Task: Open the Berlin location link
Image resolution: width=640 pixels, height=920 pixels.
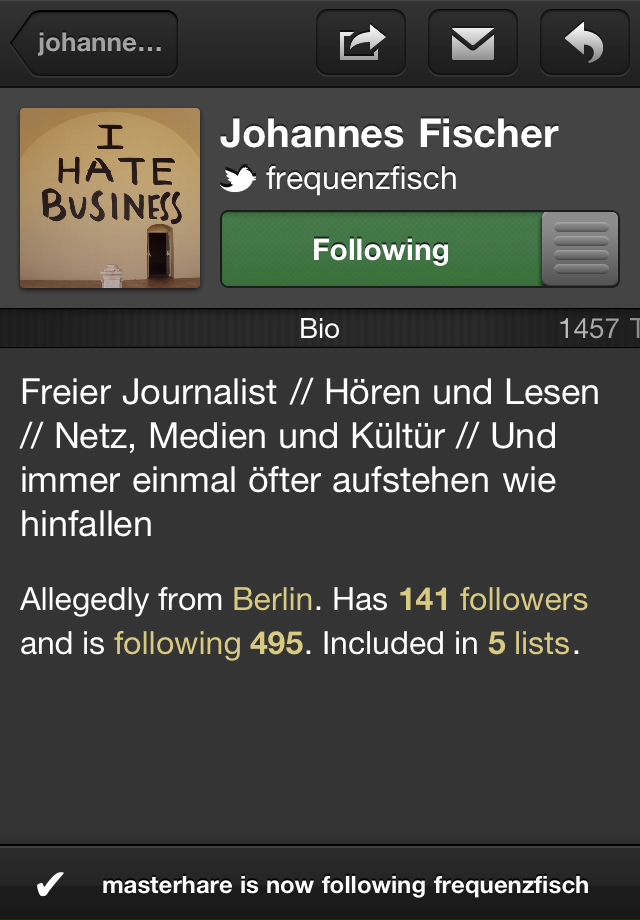Action: [273, 599]
